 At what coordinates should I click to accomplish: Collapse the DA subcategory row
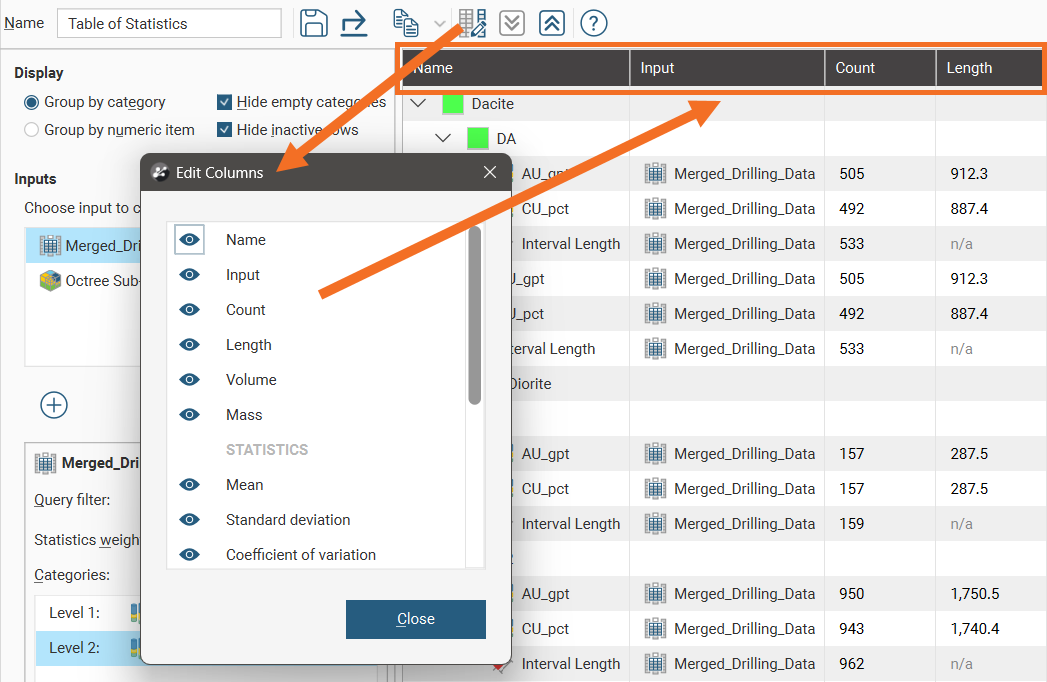tap(444, 139)
